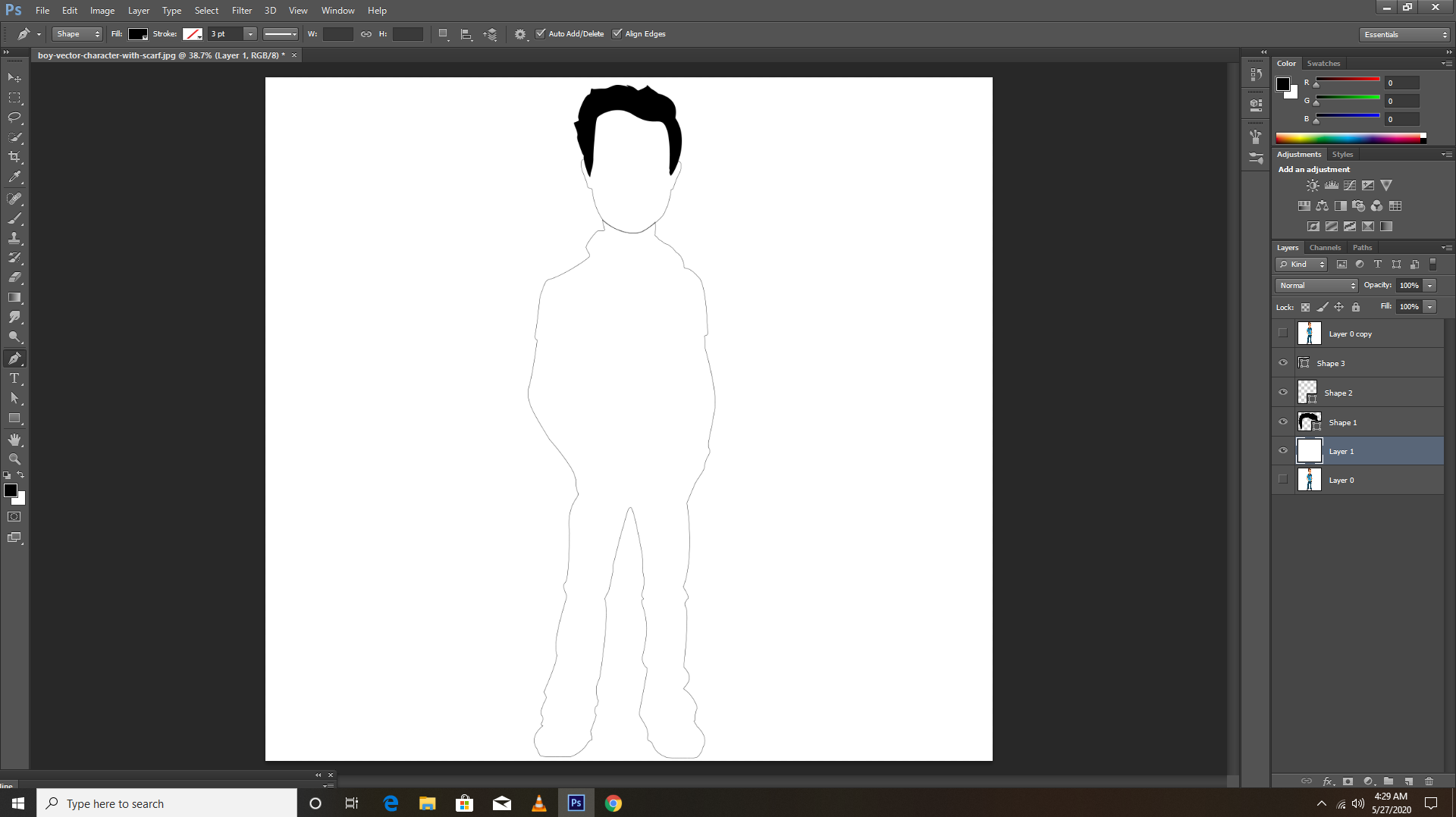Open the stroke line type dropdown
Image resolution: width=1456 pixels, height=817 pixels.
pos(280,34)
